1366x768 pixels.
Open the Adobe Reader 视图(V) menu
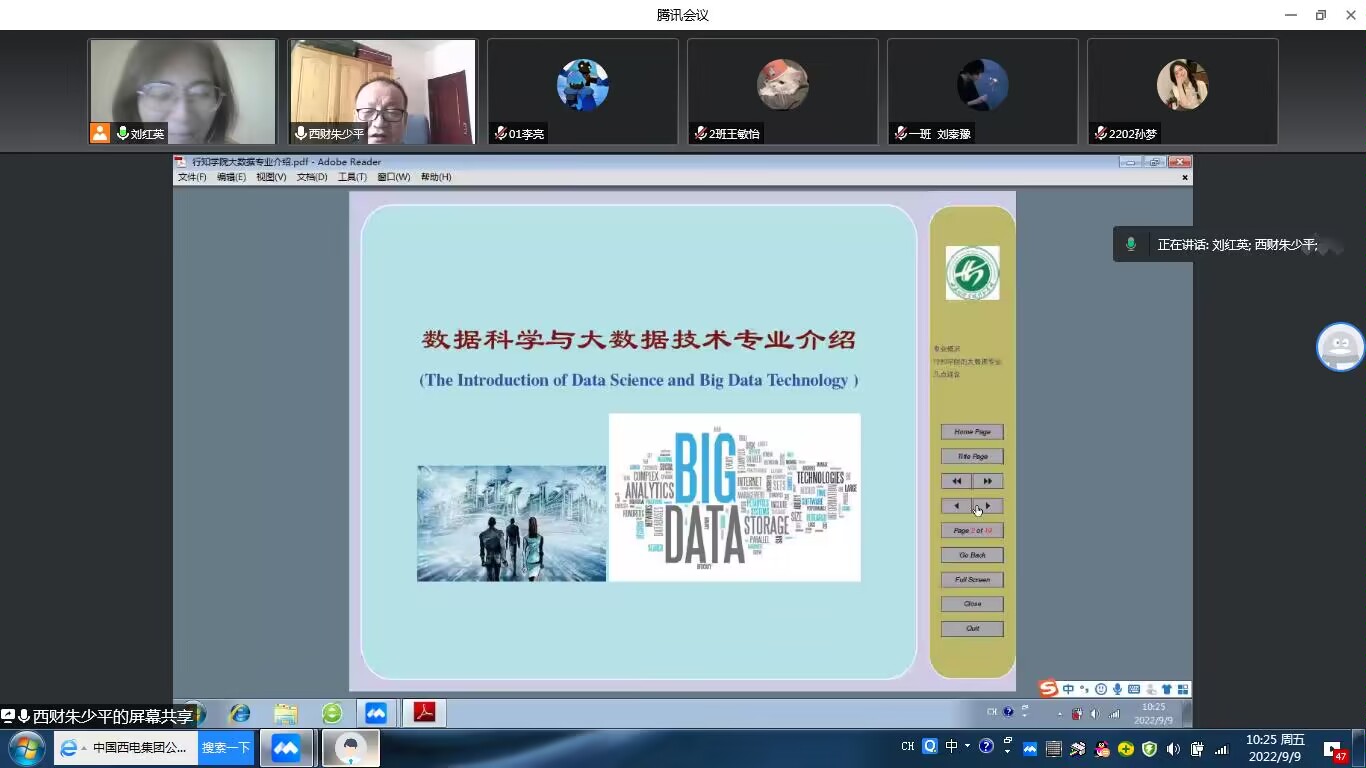[x=271, y=177]
